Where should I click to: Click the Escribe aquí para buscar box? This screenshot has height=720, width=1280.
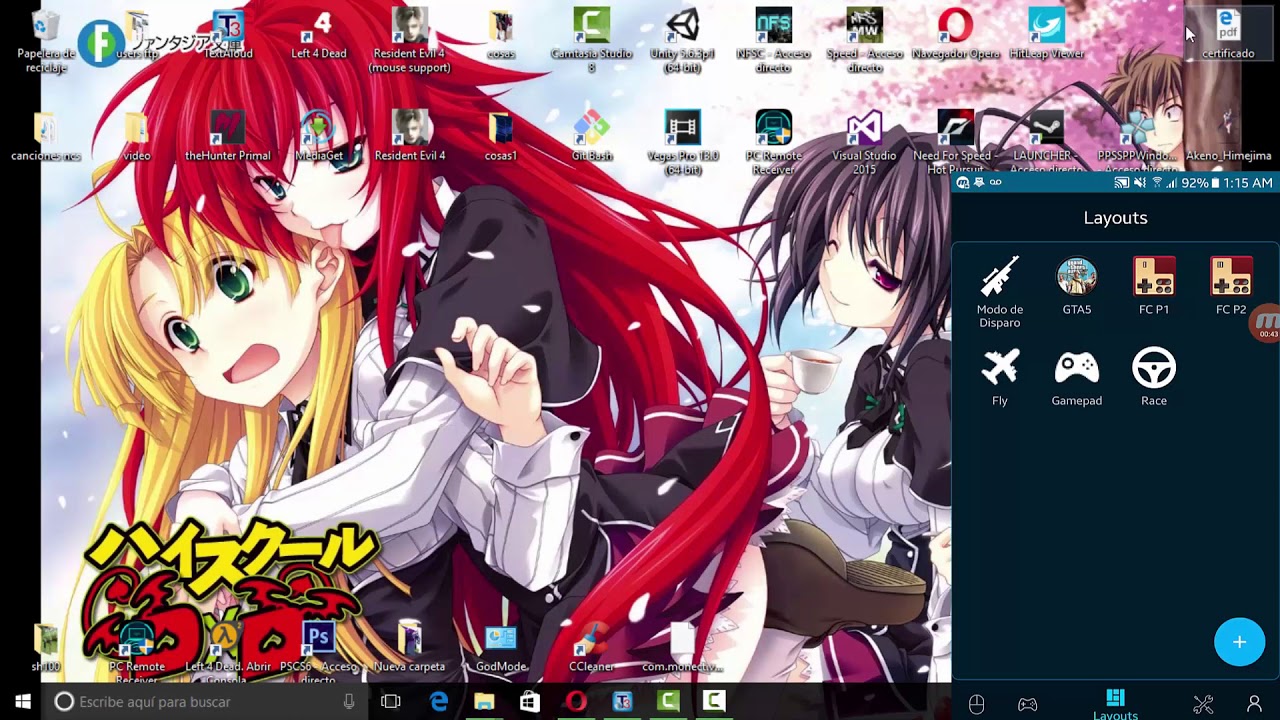tap(206, 702)
